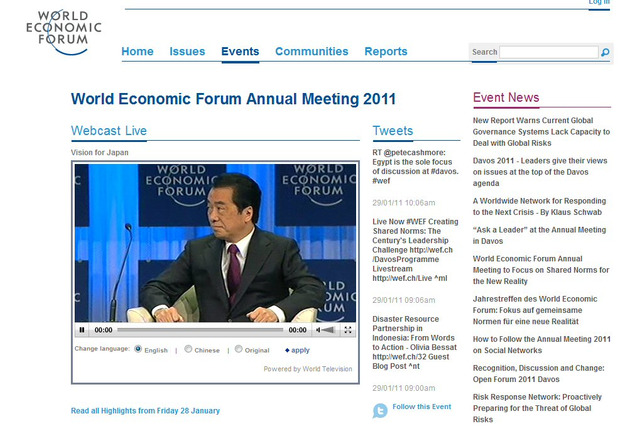The image size is (640, 426).
Task: Click the search magnifier icon
Action: (x=605, y=52)
